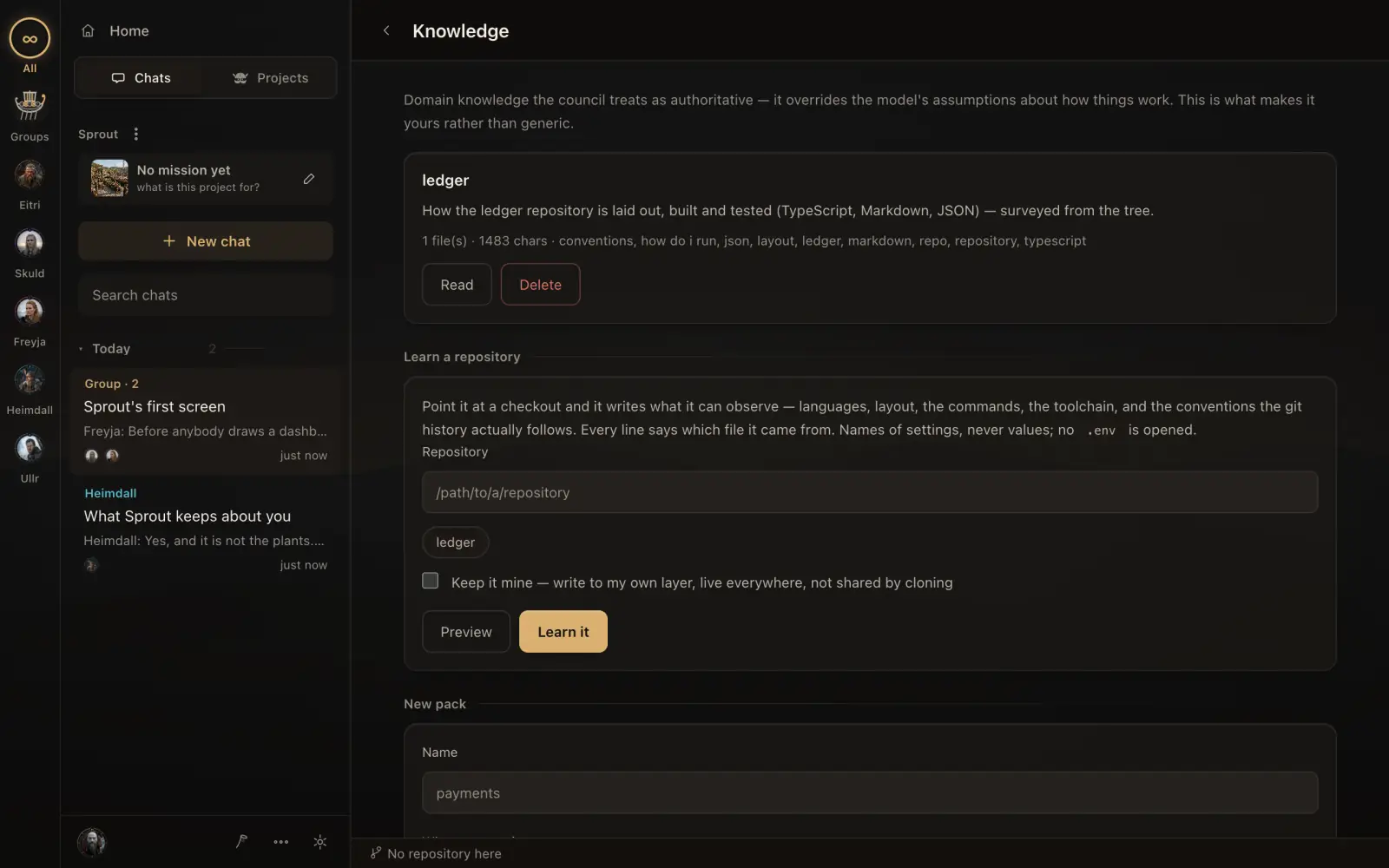Open the Sprout's first screen chat

click(206, 420)
